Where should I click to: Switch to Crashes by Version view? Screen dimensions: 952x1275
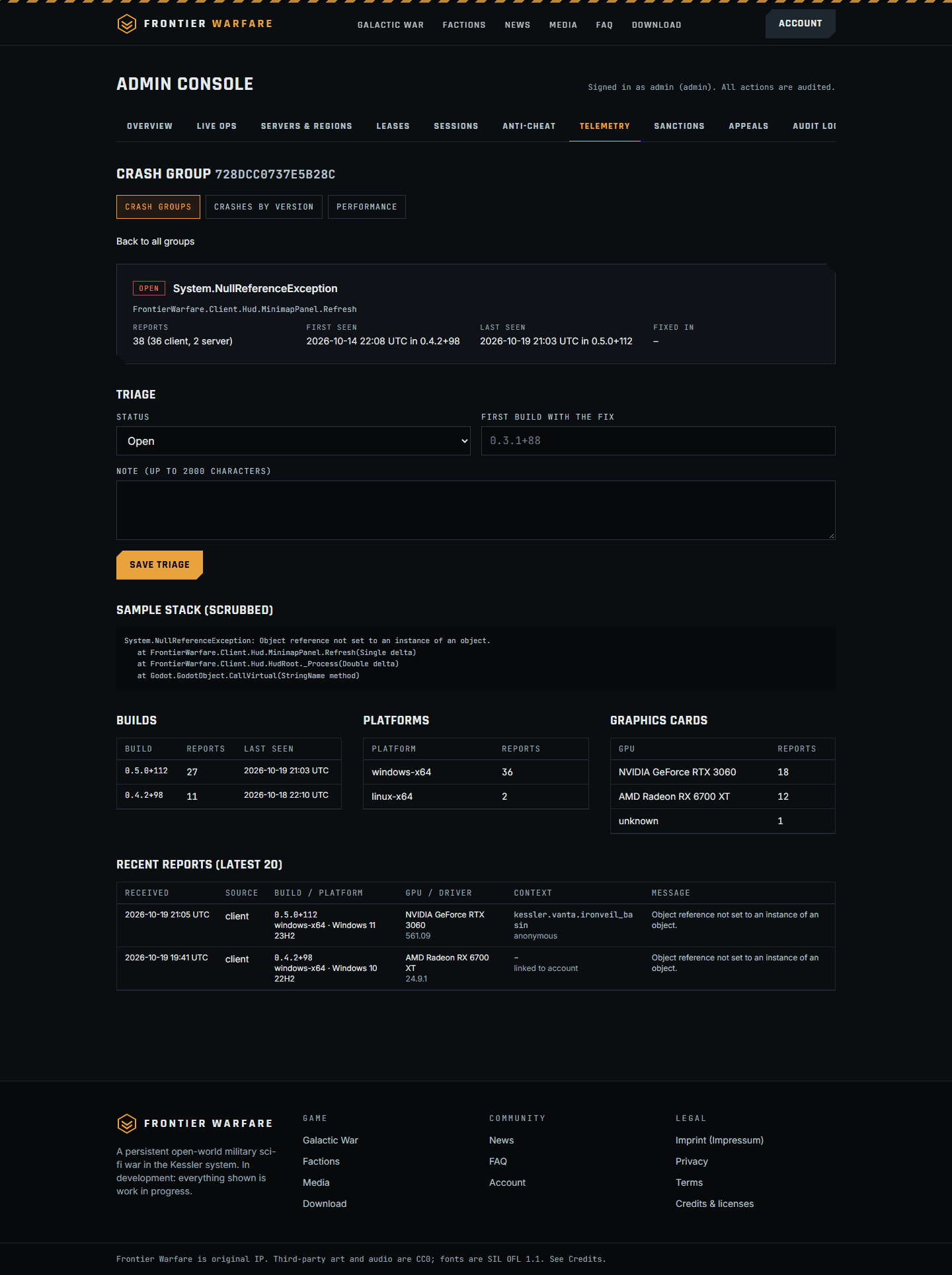pos(264,207)
